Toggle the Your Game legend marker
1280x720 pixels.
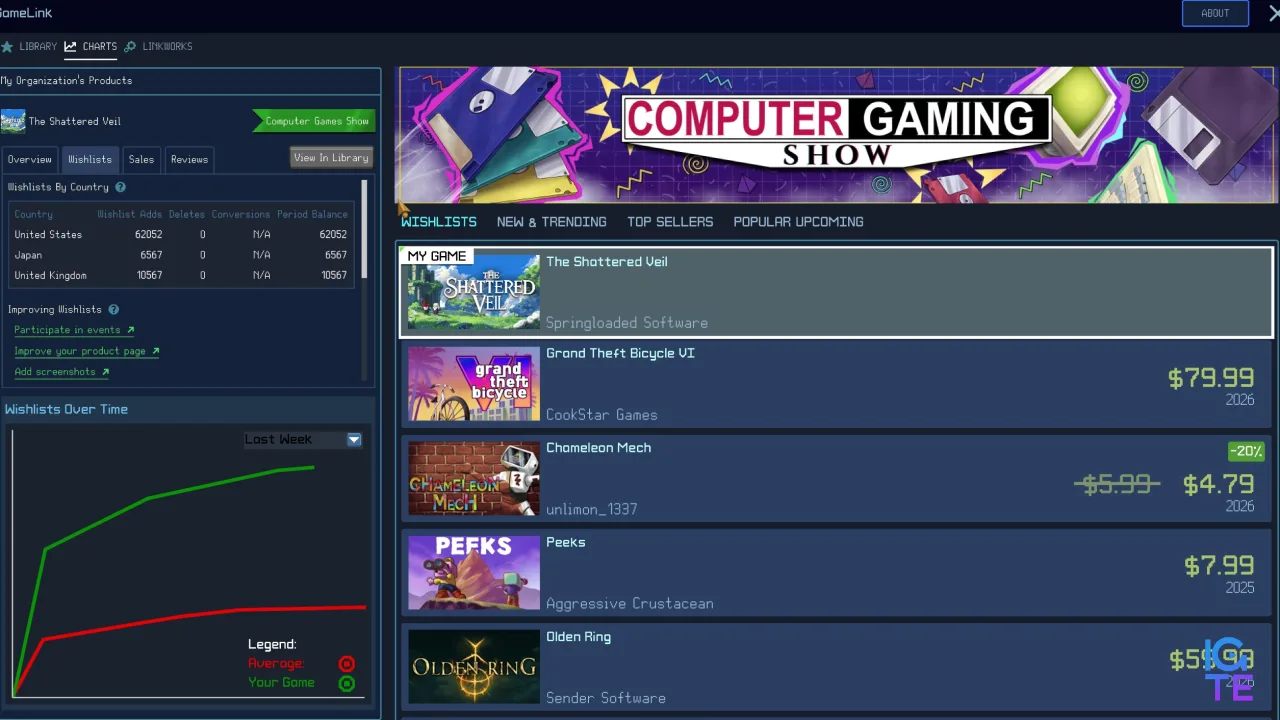point(347,684)
